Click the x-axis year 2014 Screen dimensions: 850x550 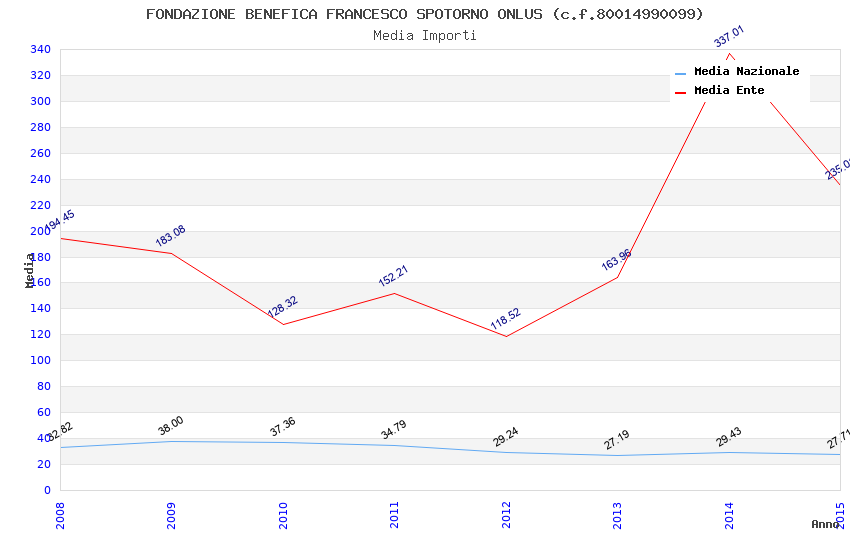[x=729, y=515]
